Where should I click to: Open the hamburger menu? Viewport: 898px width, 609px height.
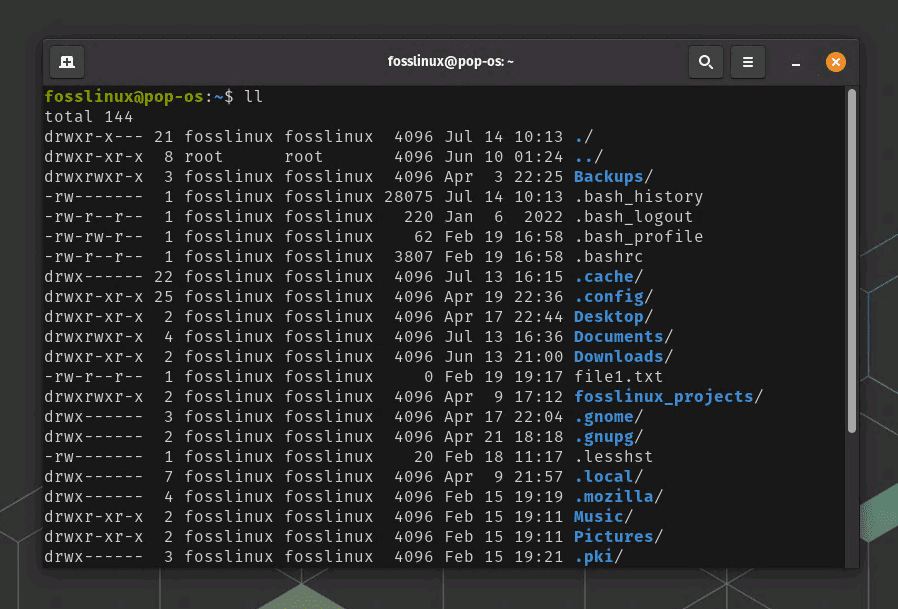pos(748,62)
